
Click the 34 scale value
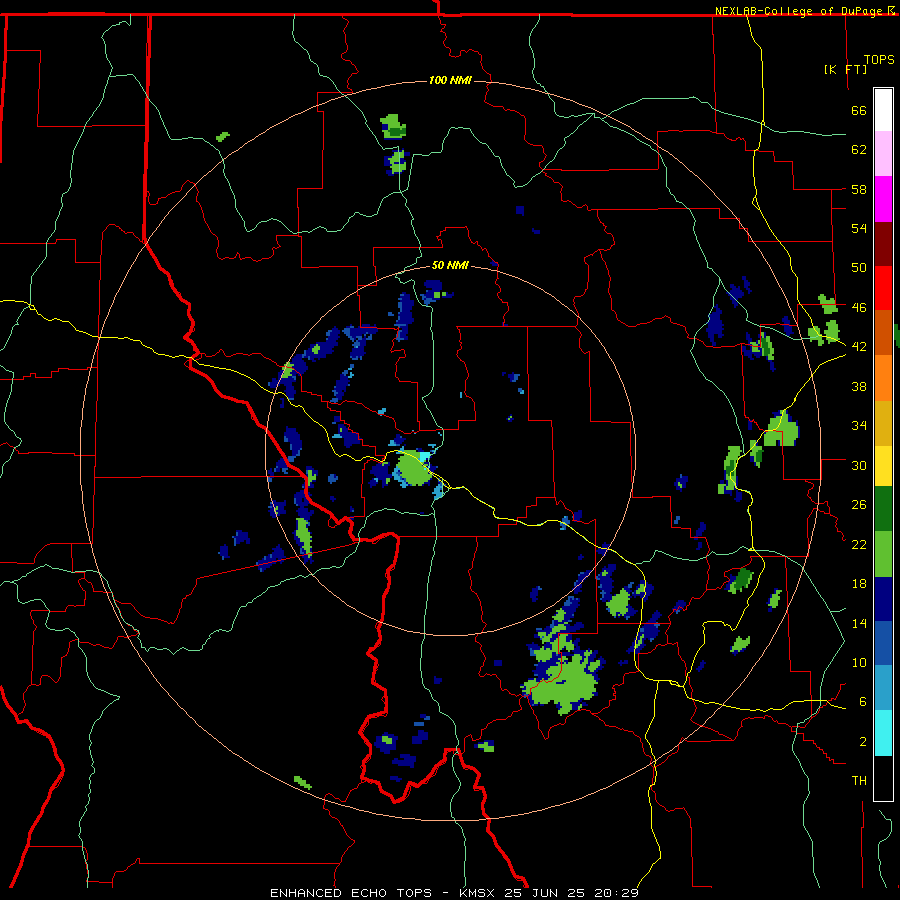click(859, 425)
